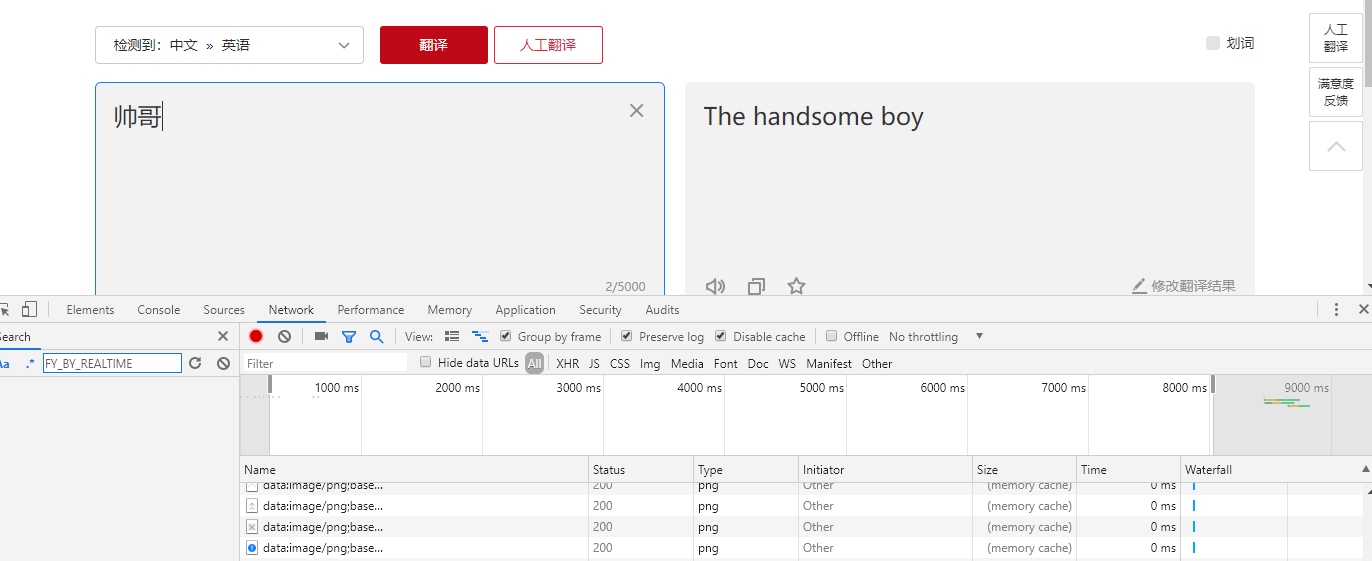Click the edit translation result pencil link
This screenshot has width=1372, height=561.
1184,286
